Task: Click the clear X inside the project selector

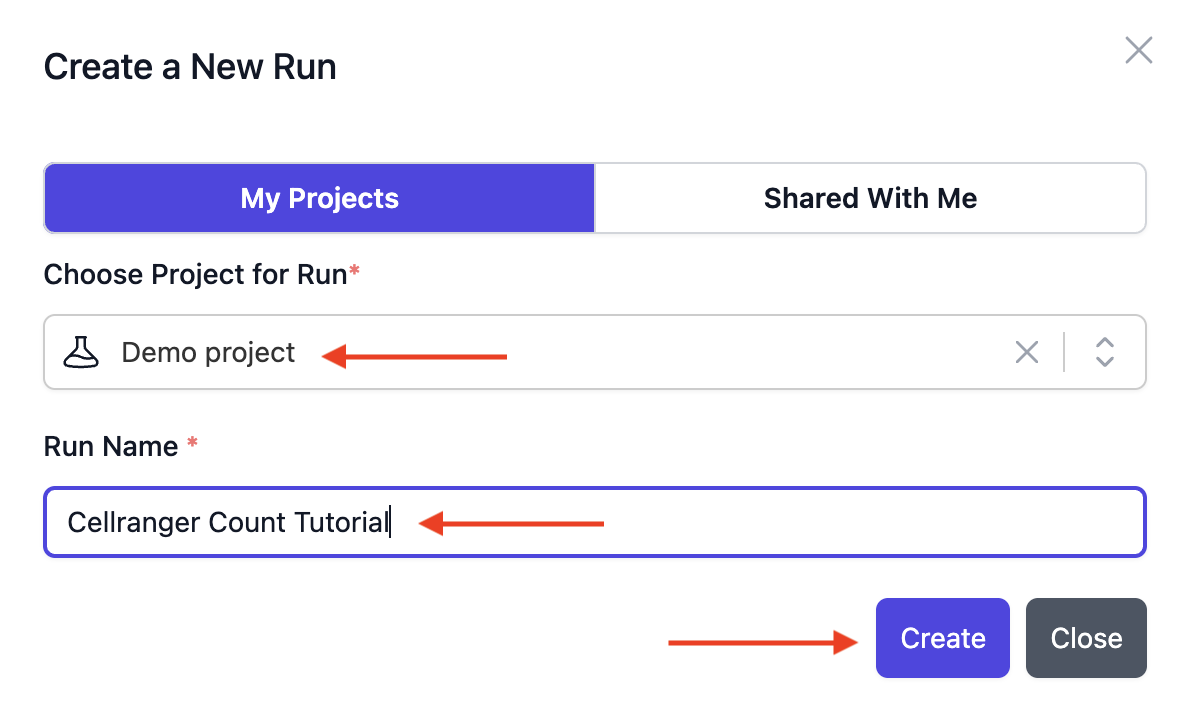Action: (x=1027, y=352)
